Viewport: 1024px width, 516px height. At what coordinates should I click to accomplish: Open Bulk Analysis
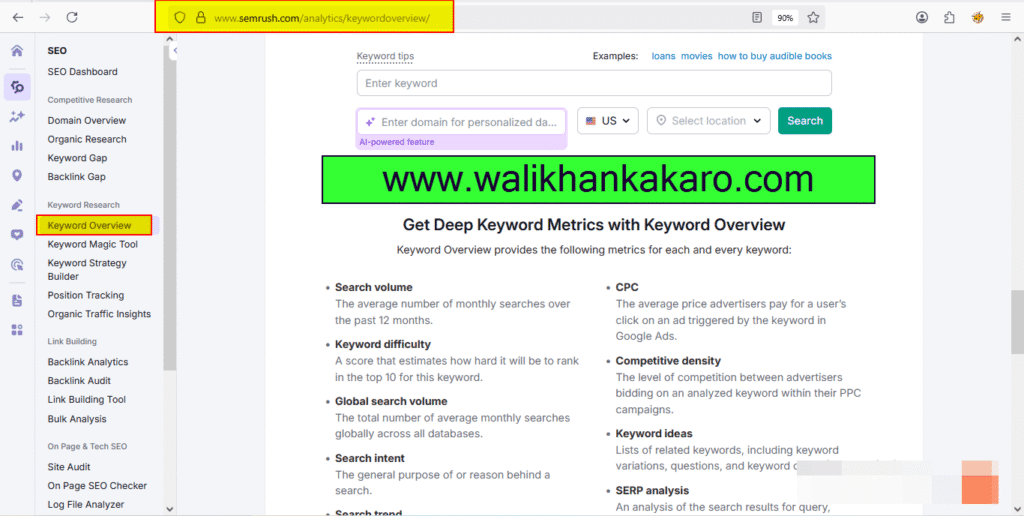(77, 419)
